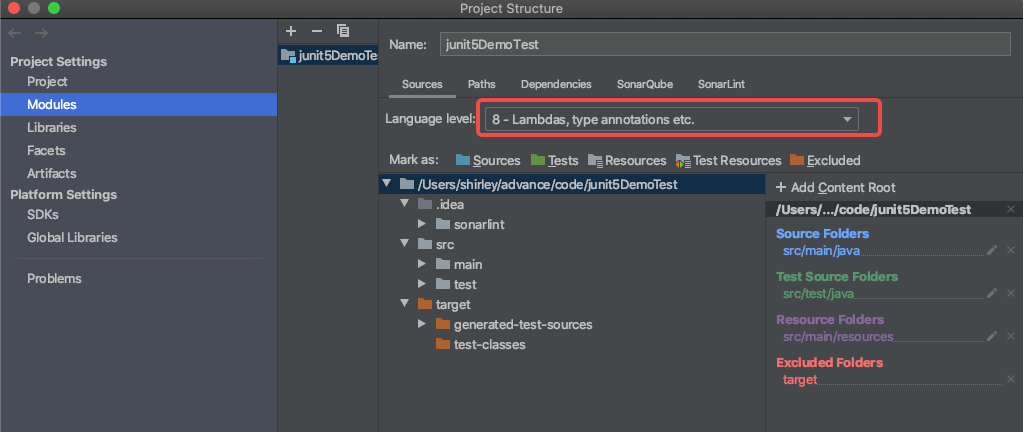
Task: Click Add Content Root button
Action: point(835,187)
